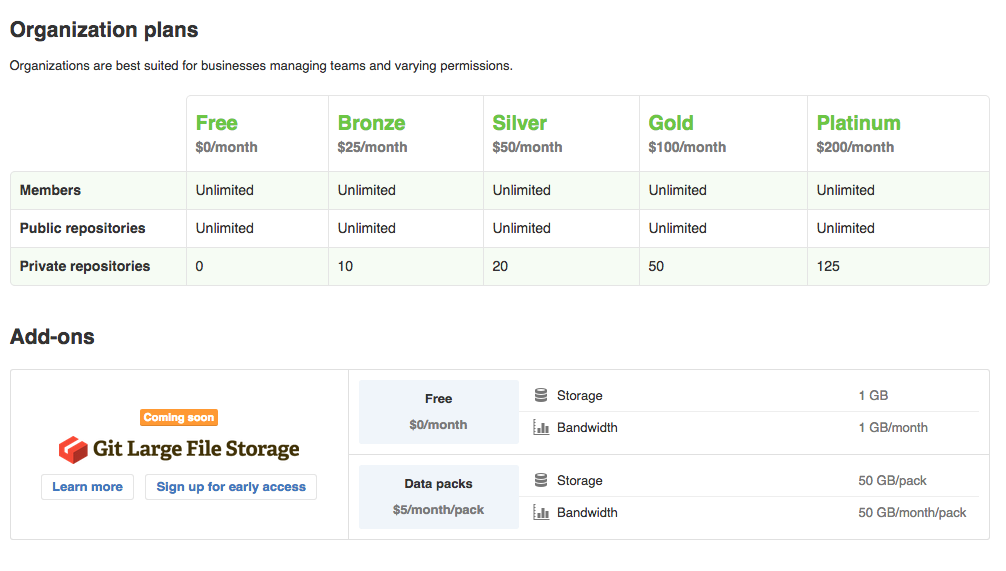
Task: Click the Platinum 125 private repositories cell
Action: pos(828,267)
